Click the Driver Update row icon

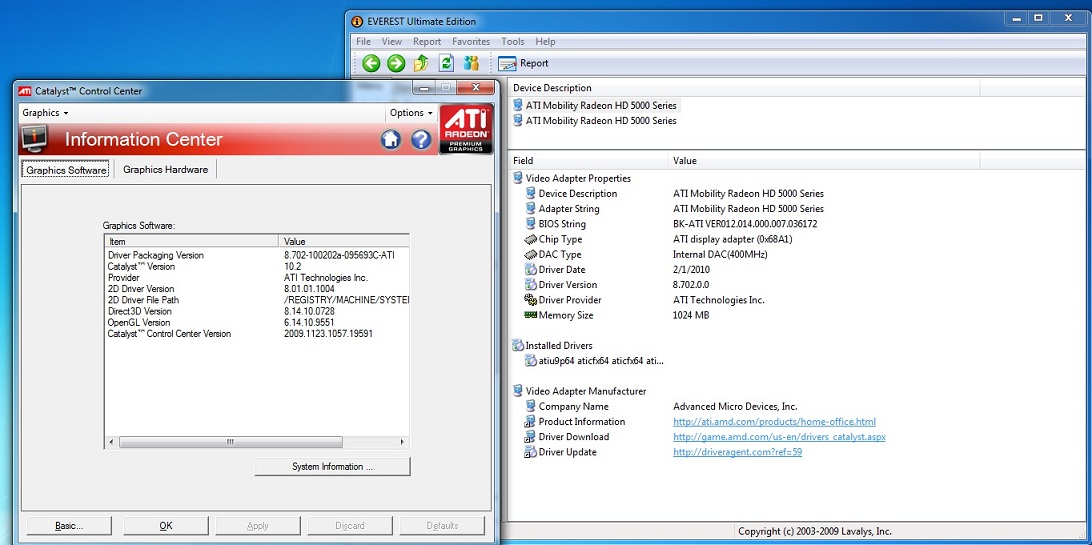coord(531,452)
